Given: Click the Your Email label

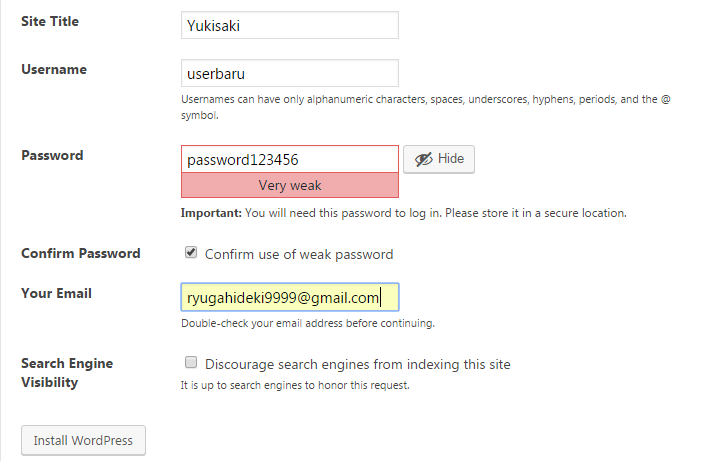Looking at the screenshot, I should coord(56,293).
